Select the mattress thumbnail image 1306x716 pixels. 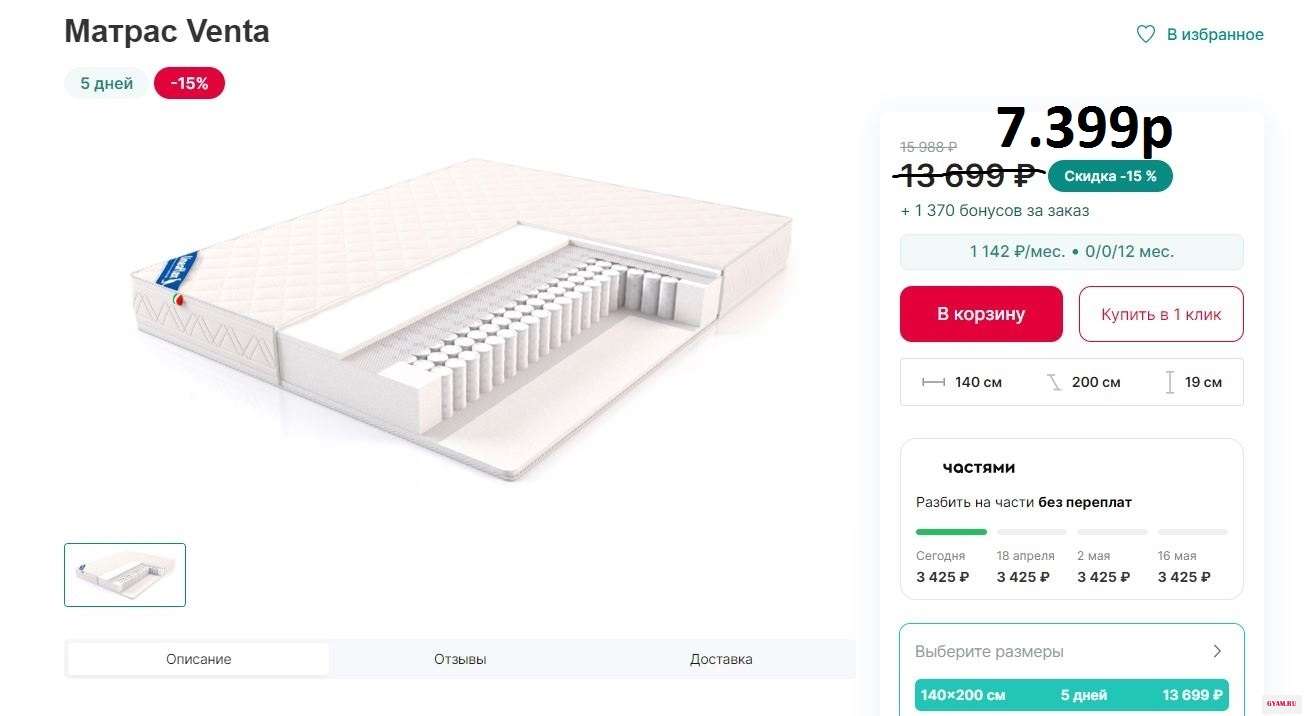pos(125,575)
